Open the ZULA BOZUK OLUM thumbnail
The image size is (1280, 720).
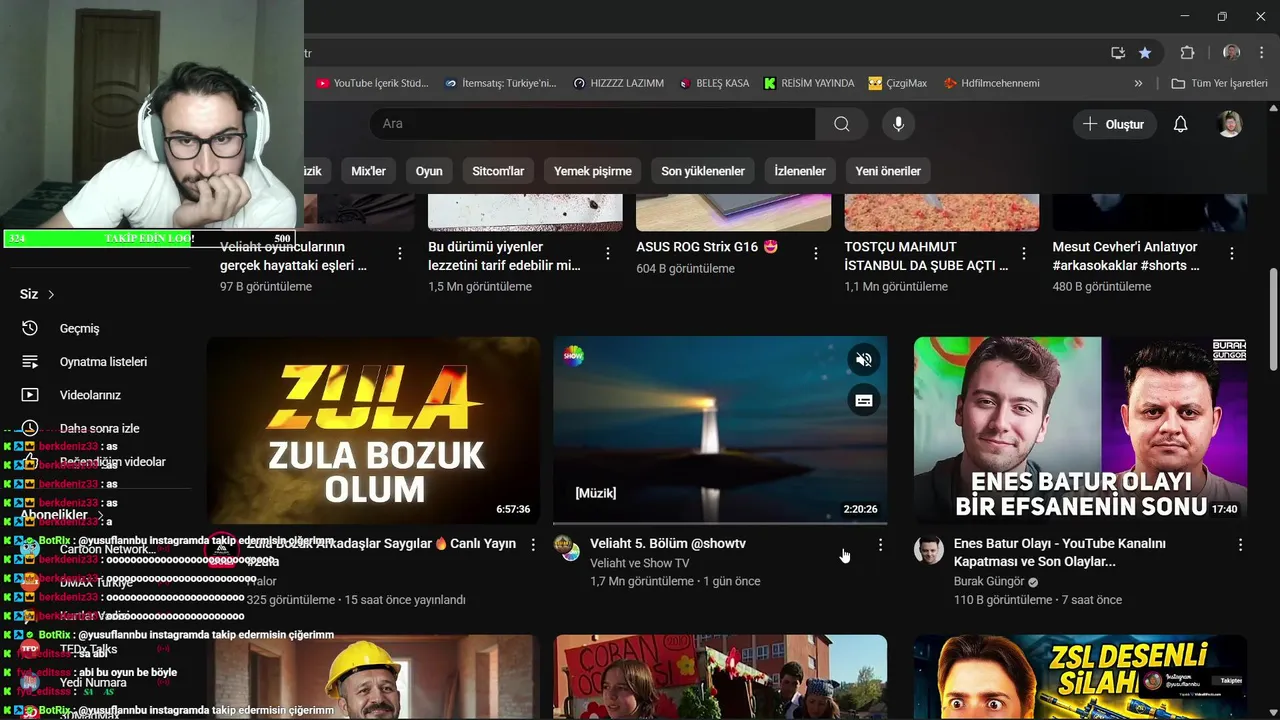tap(373, 430)
